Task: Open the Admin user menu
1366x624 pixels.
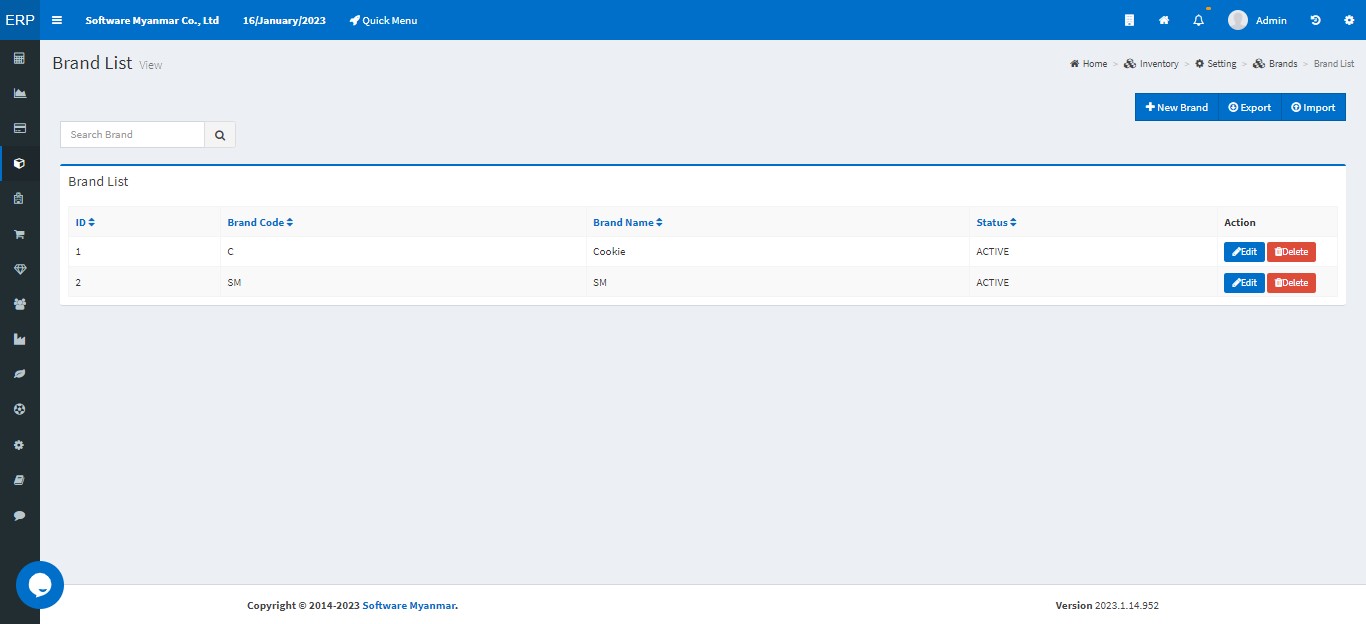Action: (x=1258, y=20)
